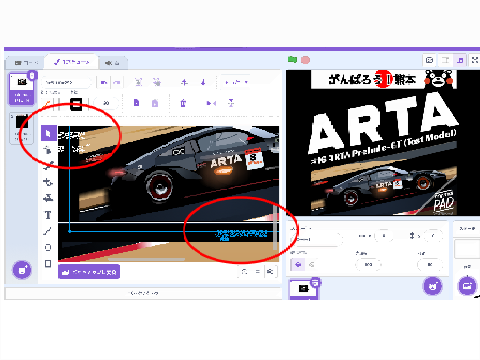Switch to the large stage layout

tap(460, 60)
